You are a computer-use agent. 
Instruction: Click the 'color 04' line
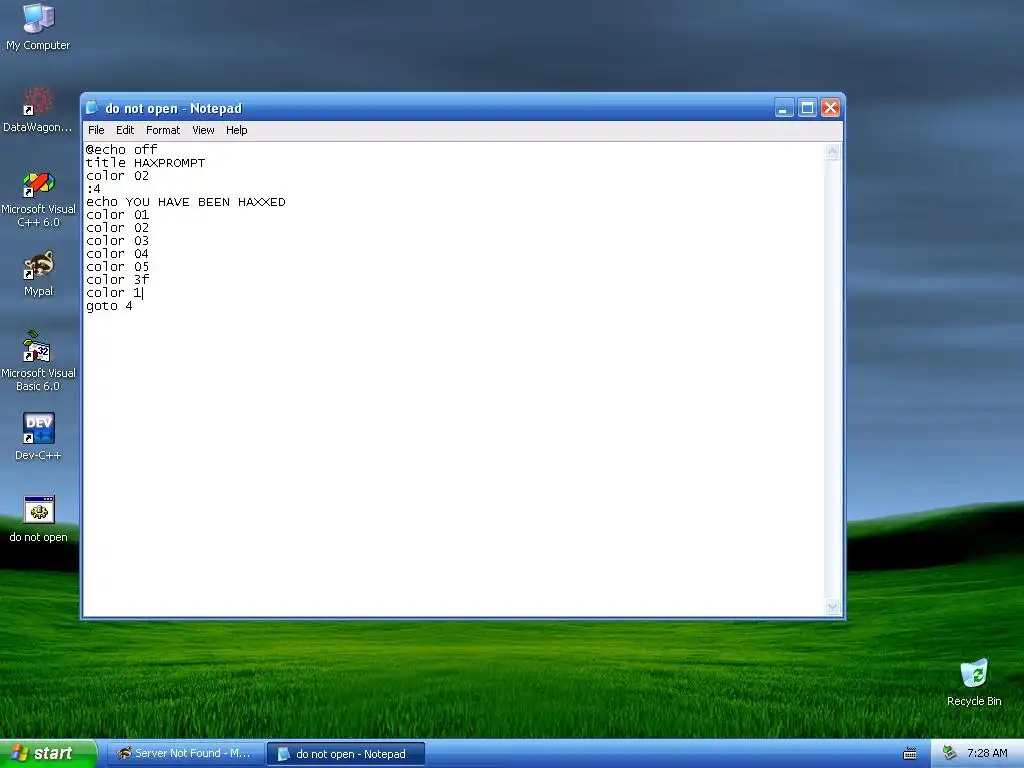pyautogui.click(x=118, y=254)
